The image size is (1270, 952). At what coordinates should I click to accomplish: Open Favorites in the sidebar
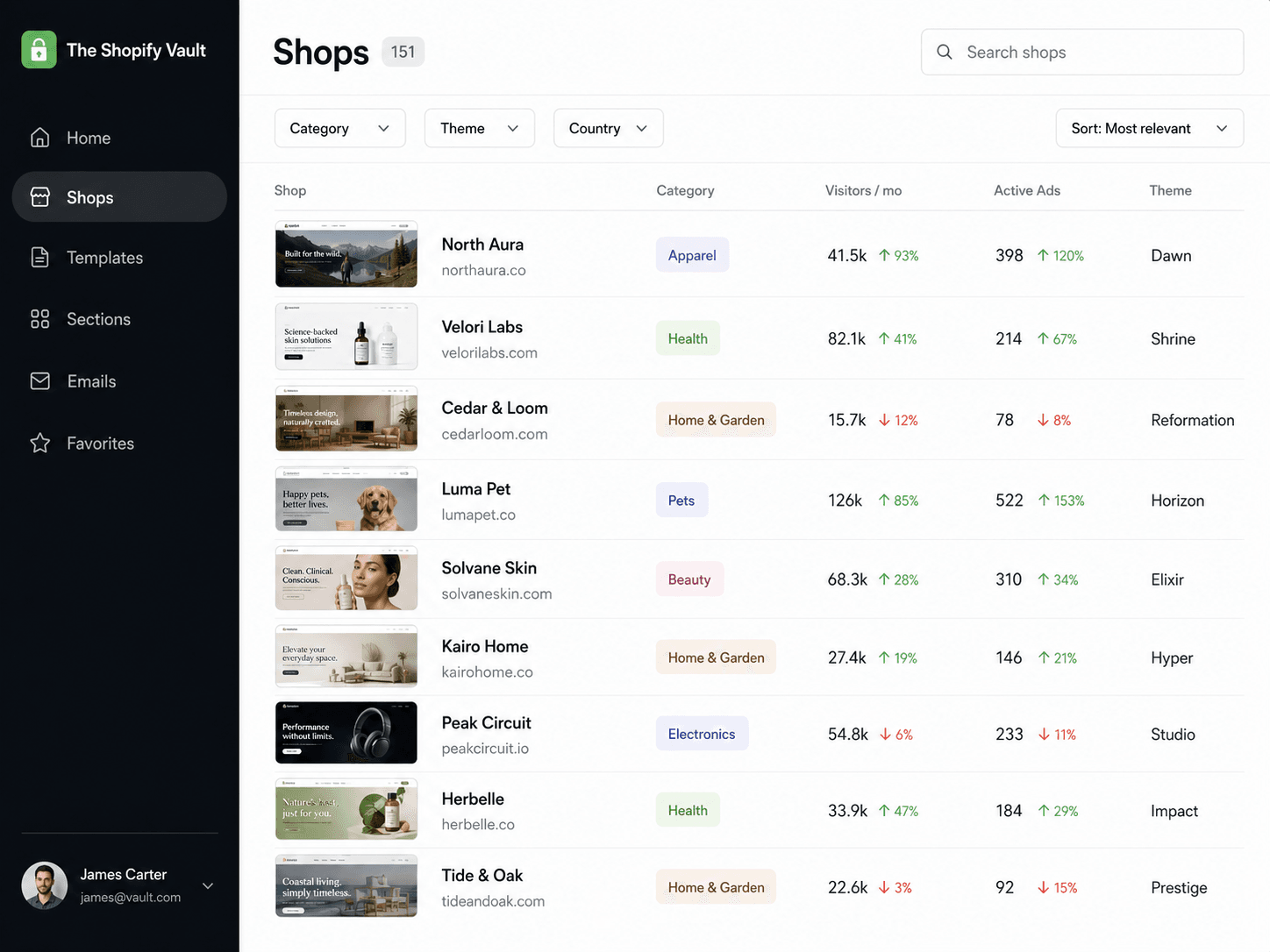(x=119, y=443)
